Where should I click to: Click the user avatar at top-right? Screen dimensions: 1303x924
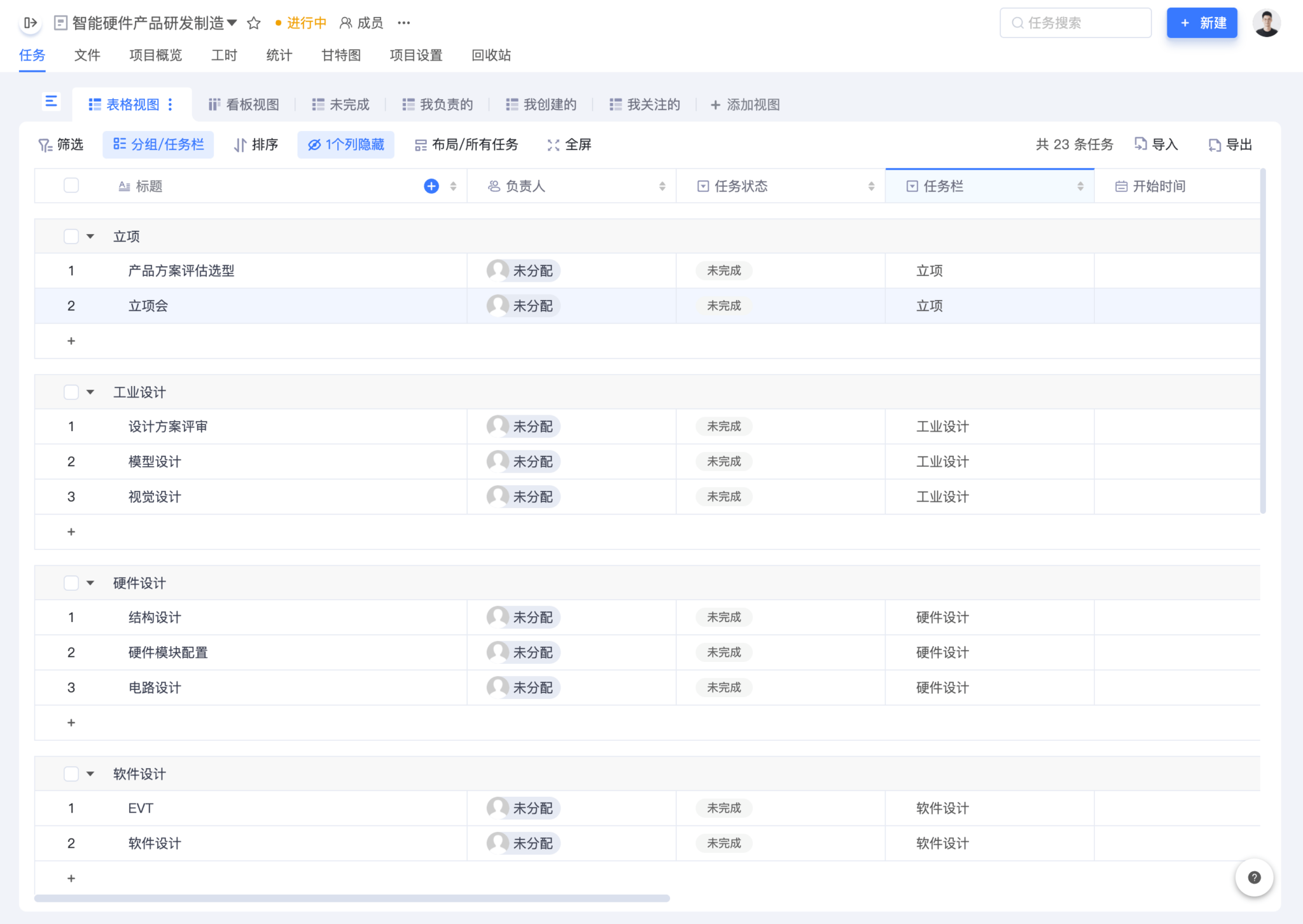point(1266,24)
